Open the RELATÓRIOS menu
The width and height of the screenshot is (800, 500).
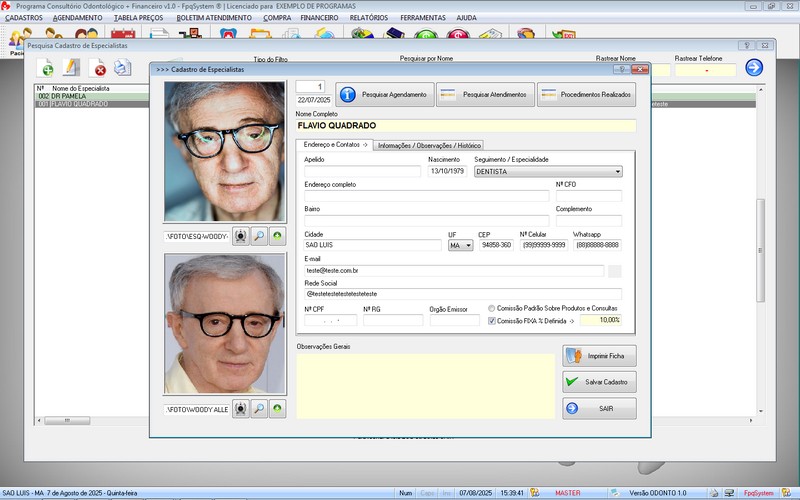[368, 18]
